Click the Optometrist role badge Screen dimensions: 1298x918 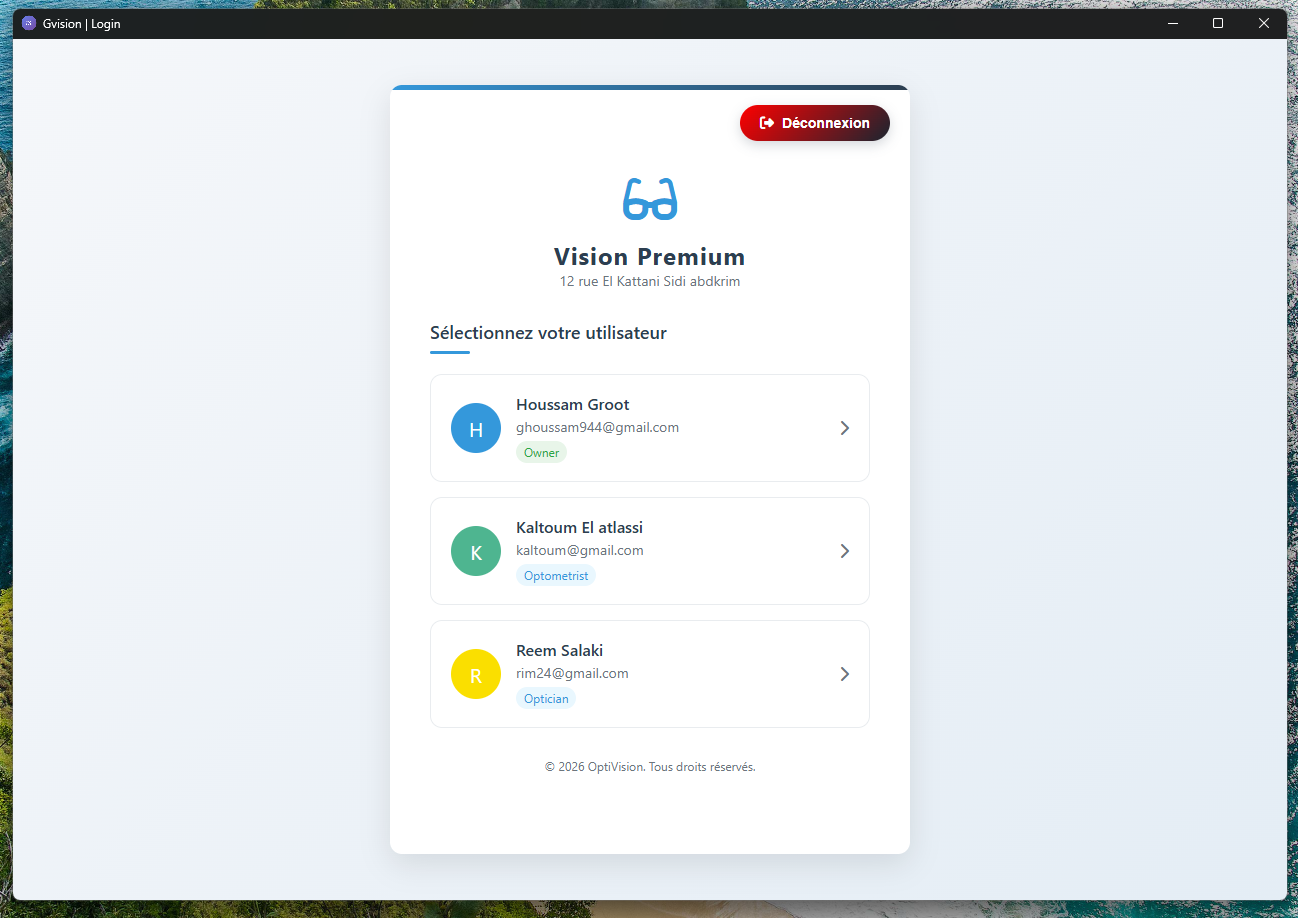(556, 576)
